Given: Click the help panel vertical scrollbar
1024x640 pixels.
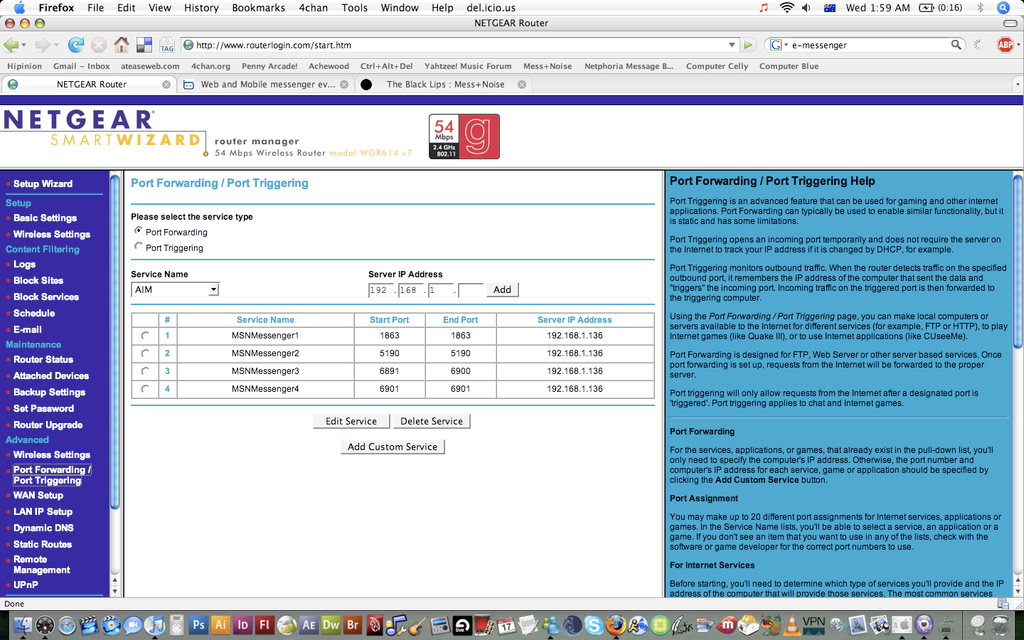Looking at the screenshot, I should pos(1017,261).
